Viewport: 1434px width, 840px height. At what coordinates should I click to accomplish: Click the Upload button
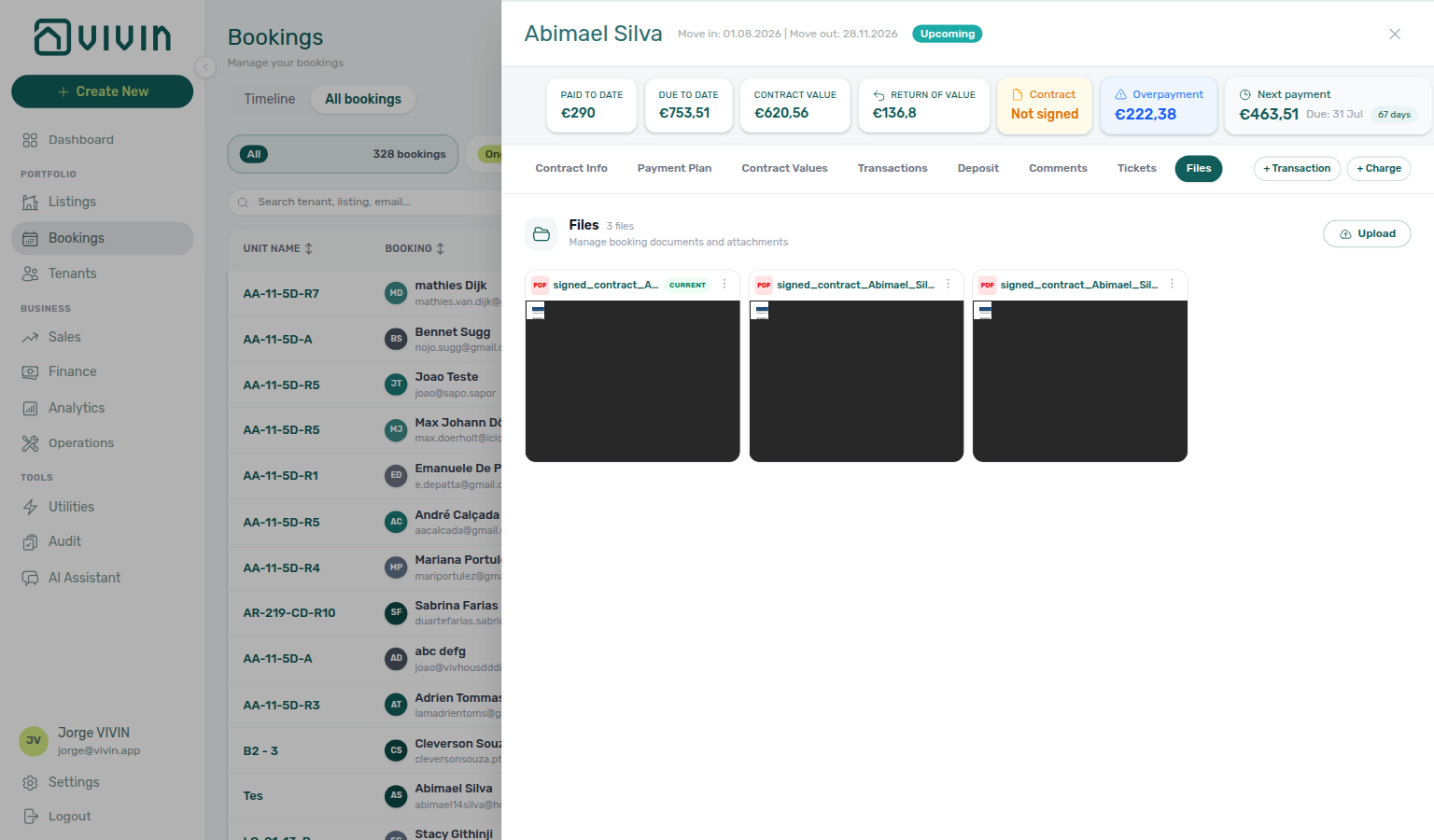[1367, 233]
